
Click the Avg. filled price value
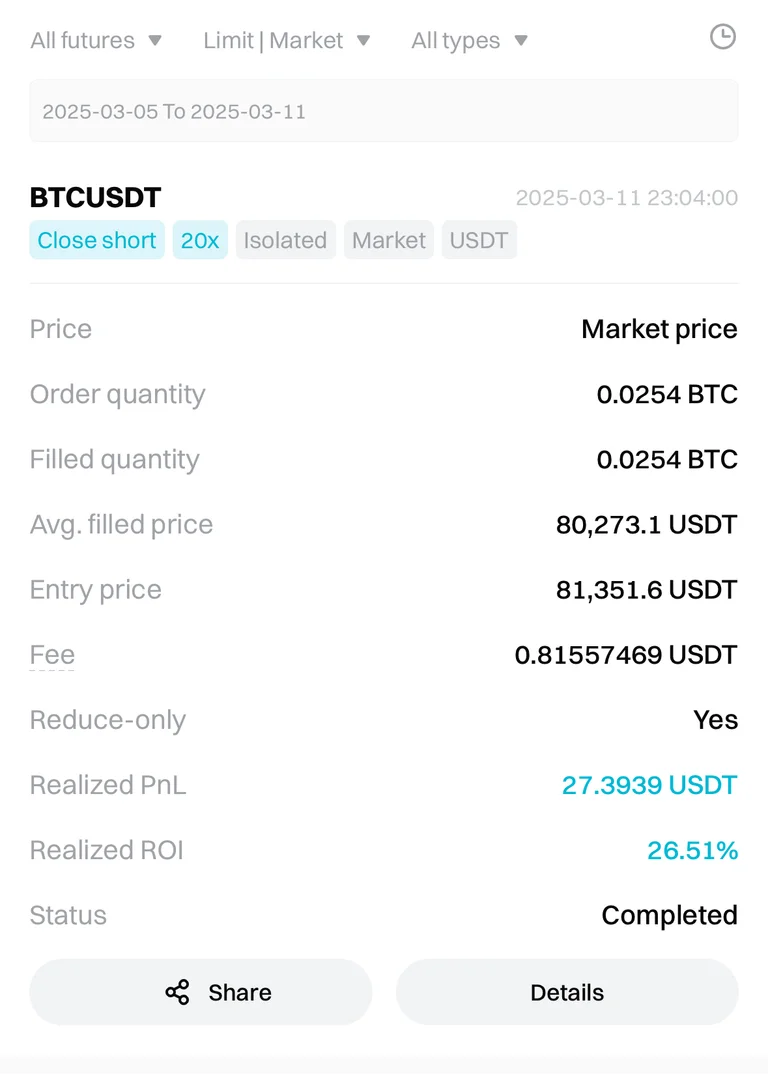pos(646,524)
